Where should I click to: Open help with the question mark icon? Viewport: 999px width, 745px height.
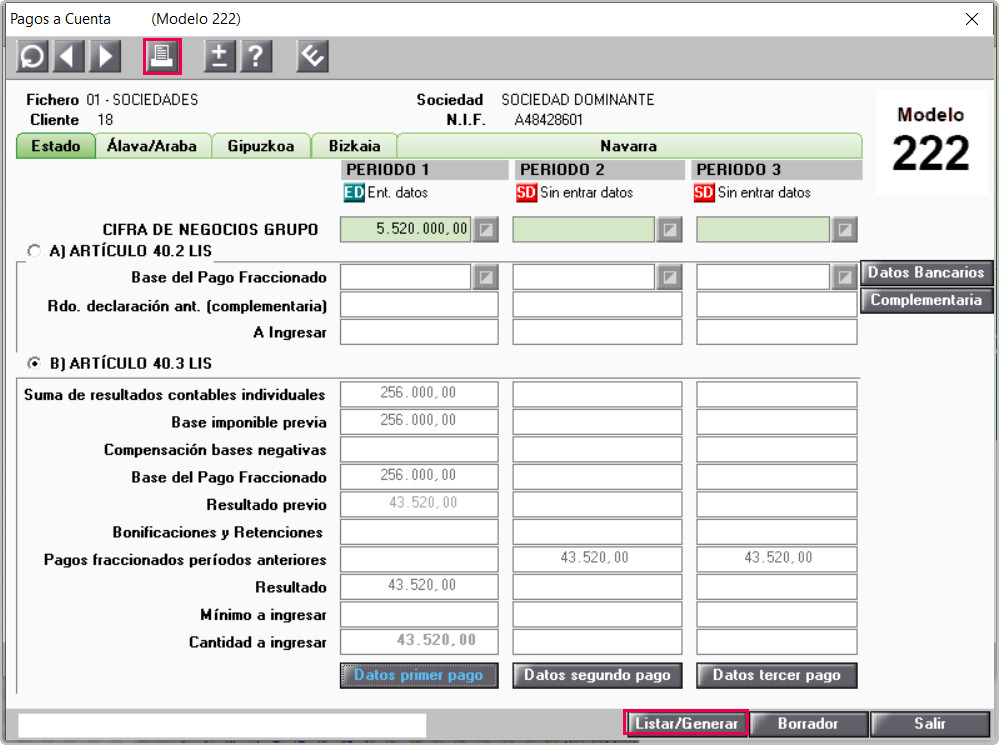(255, 56)
